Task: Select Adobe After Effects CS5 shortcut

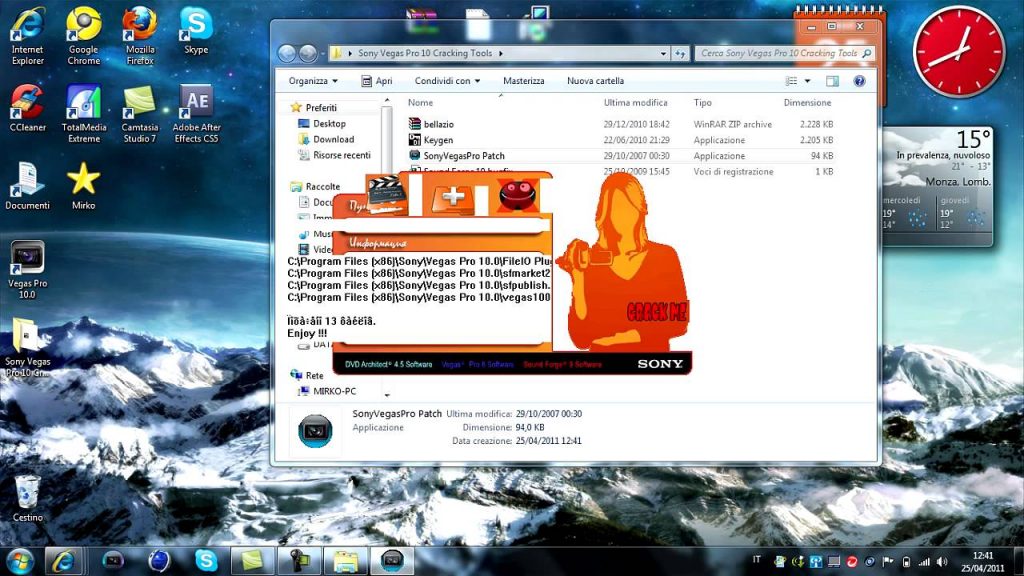Action: click(x=196, y=114)
